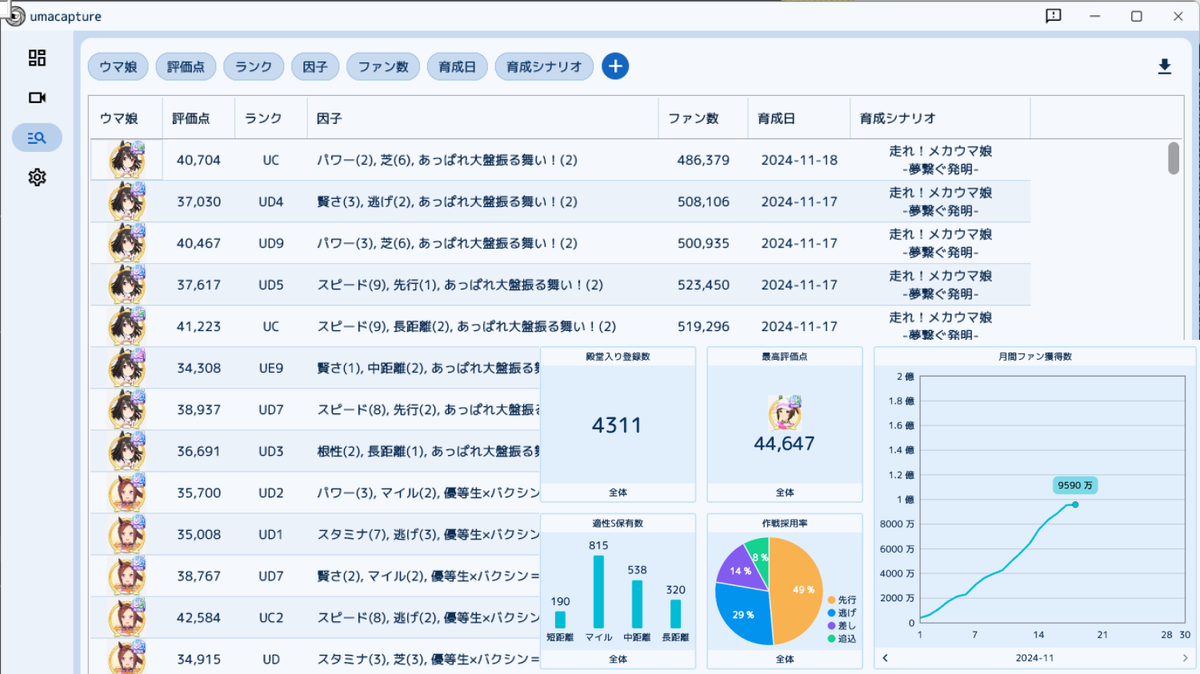This screenshot has width=1200, height=674.
Task: Select the fan count 519,296
Action: tap(703, 327)
